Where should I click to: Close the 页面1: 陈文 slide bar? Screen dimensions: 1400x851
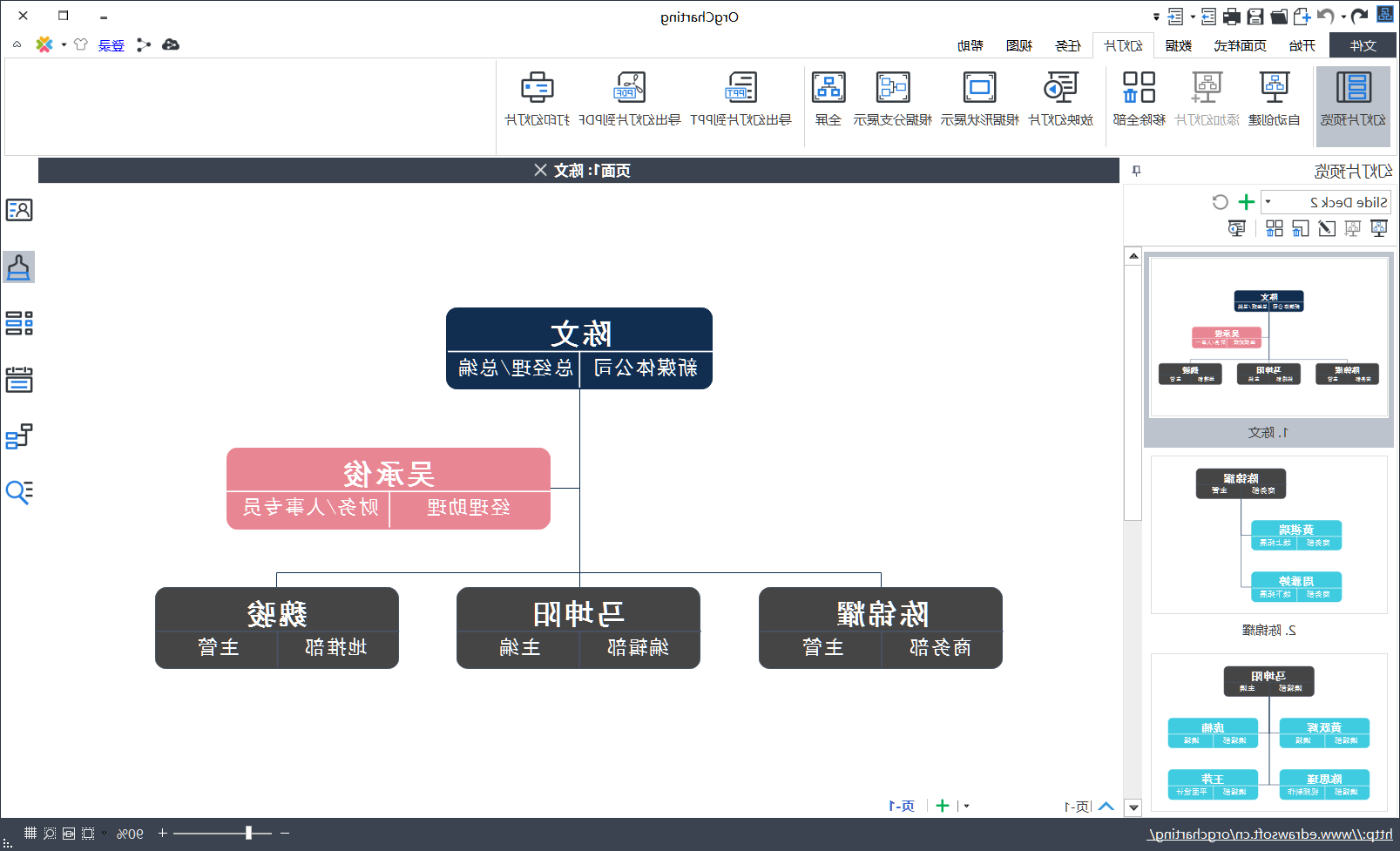(x=541, y=170)
